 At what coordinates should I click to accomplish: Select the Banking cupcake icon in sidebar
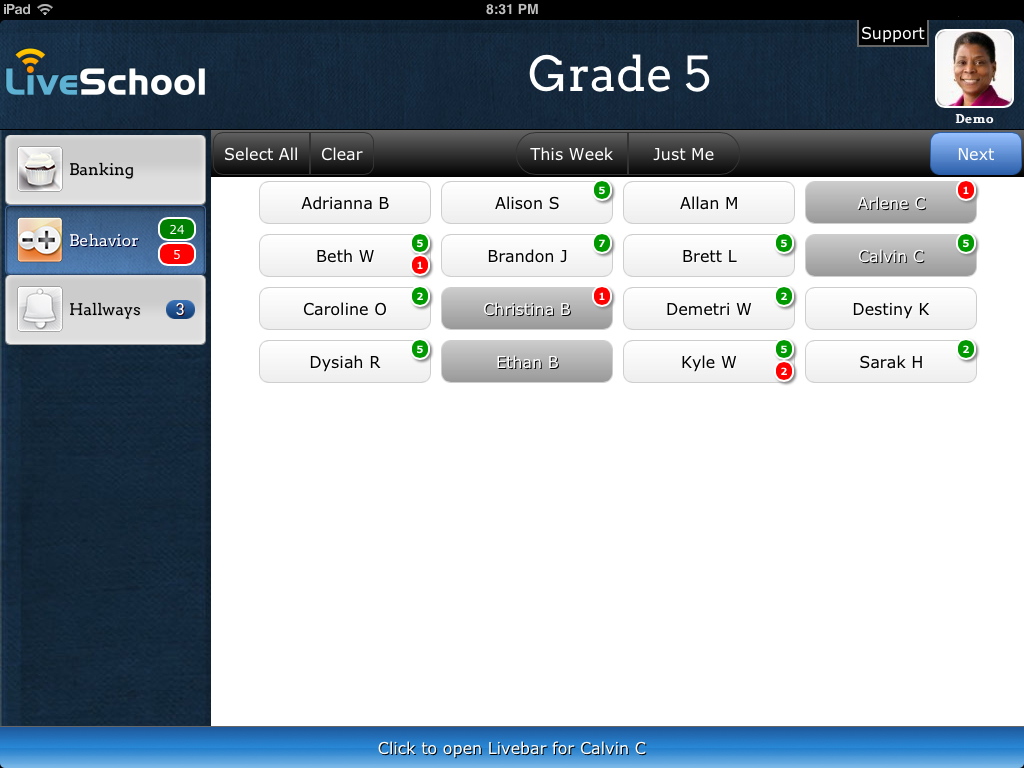(38, 170)
